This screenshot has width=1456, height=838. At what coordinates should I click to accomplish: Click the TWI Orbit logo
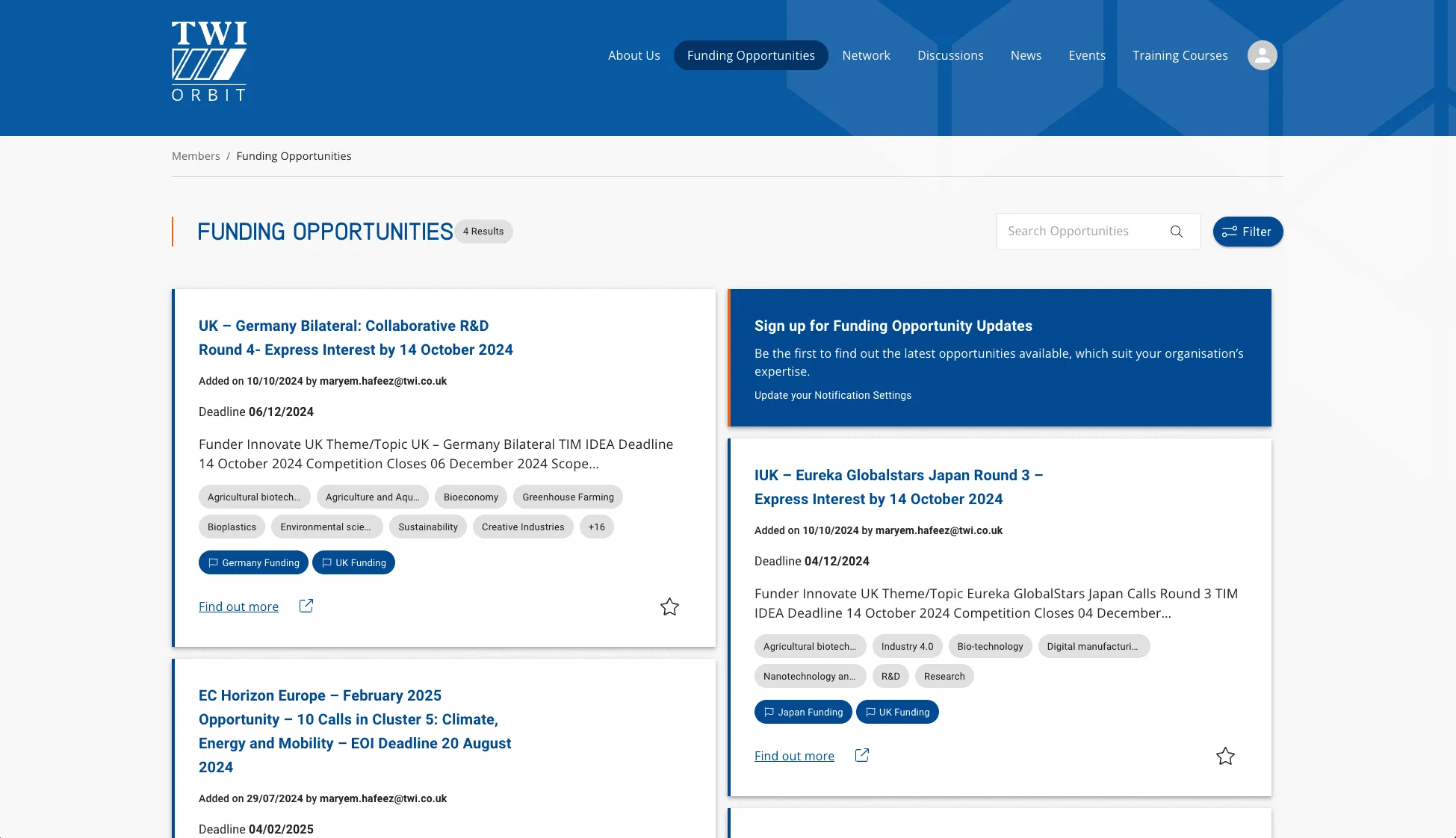[209, 61]
